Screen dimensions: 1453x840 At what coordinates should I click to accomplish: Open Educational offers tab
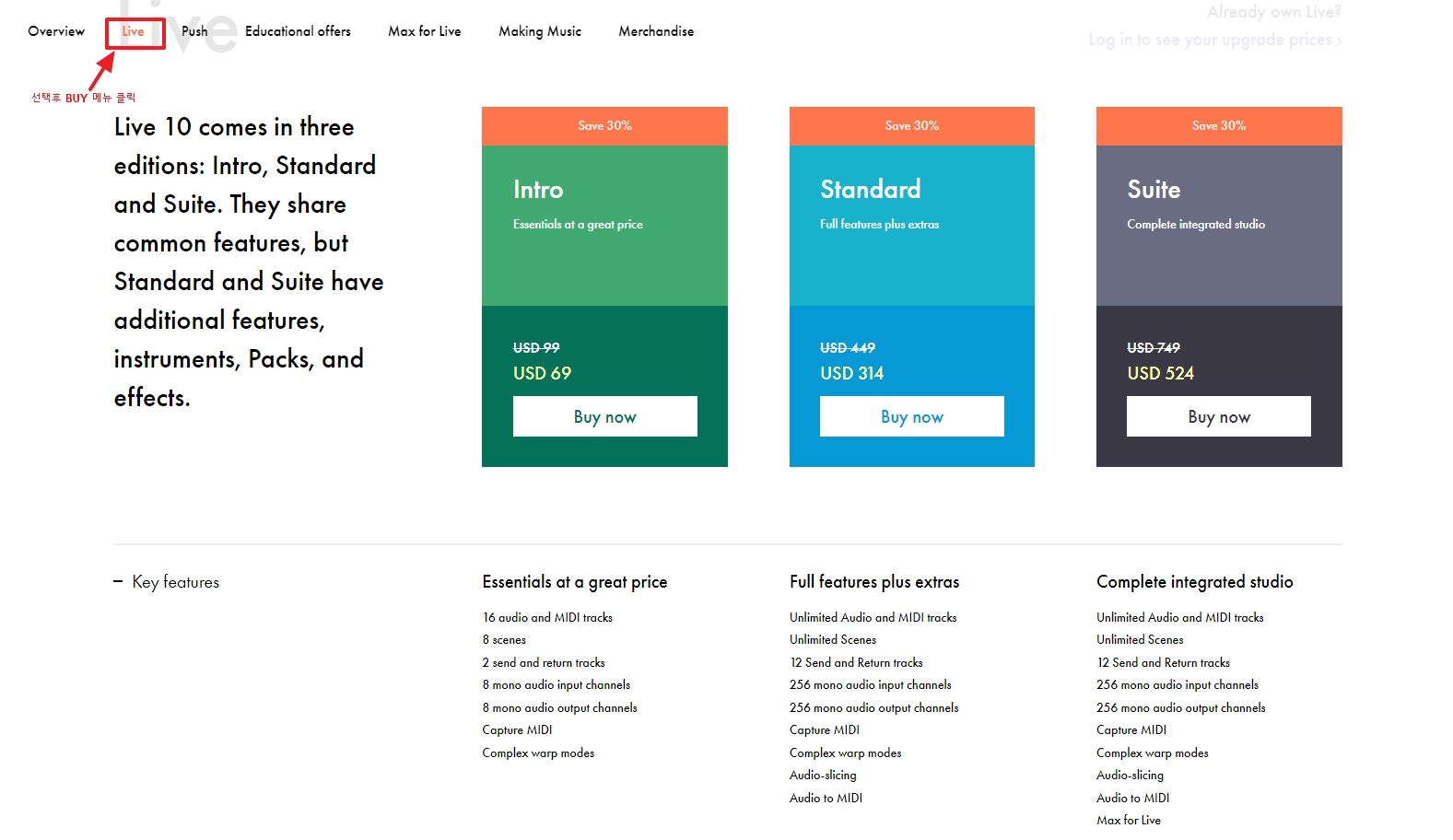pyautogui.click(x=298, y=31)
